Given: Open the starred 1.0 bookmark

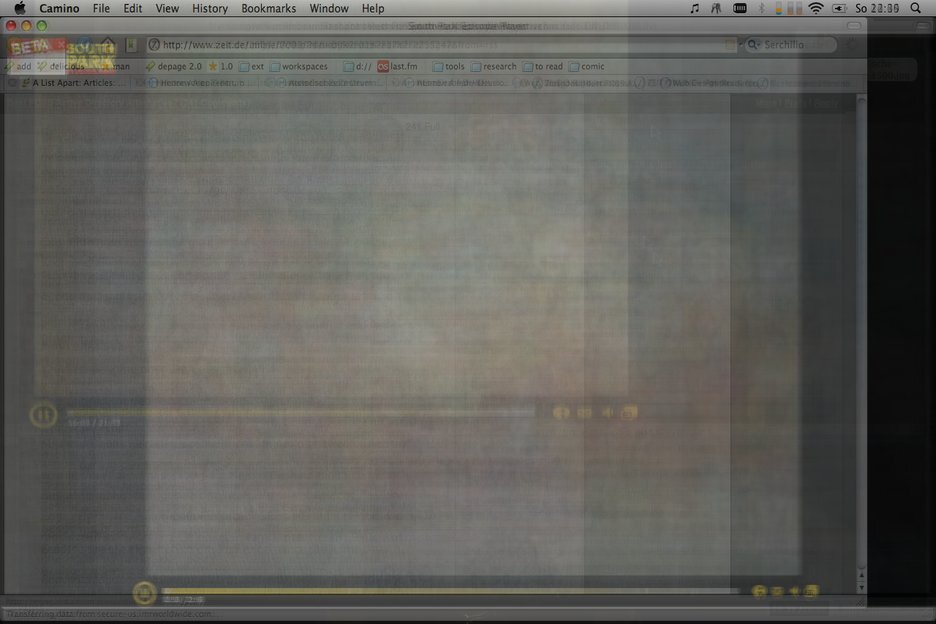Looking at the screenshot, I should point(220,66).
